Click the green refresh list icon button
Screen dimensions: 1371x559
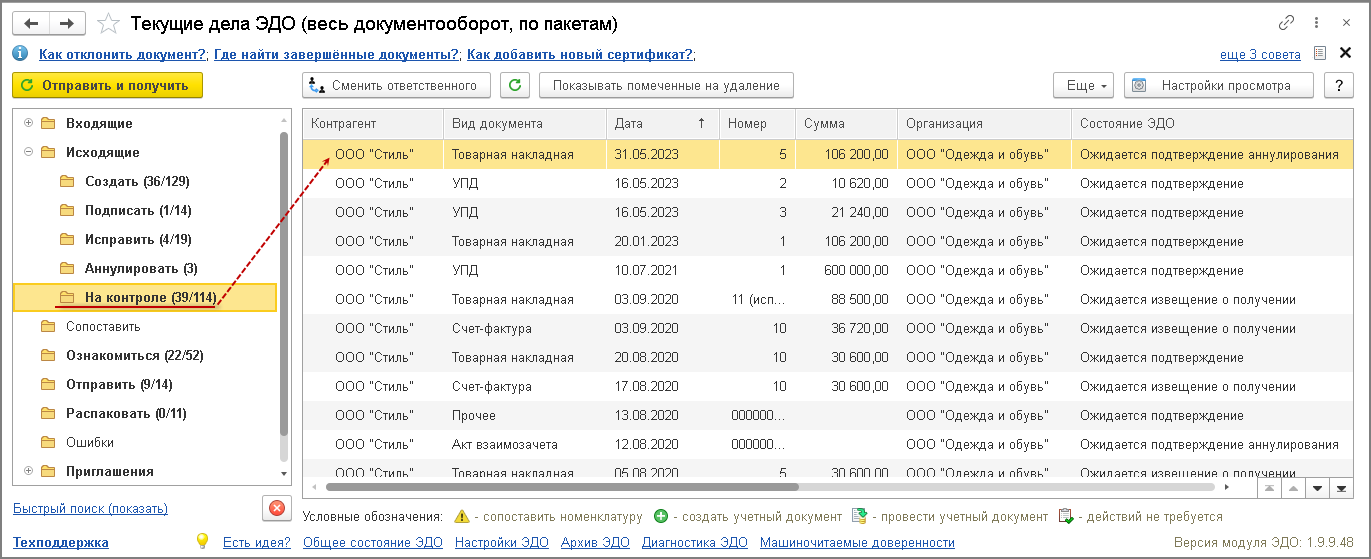[514, 85]
